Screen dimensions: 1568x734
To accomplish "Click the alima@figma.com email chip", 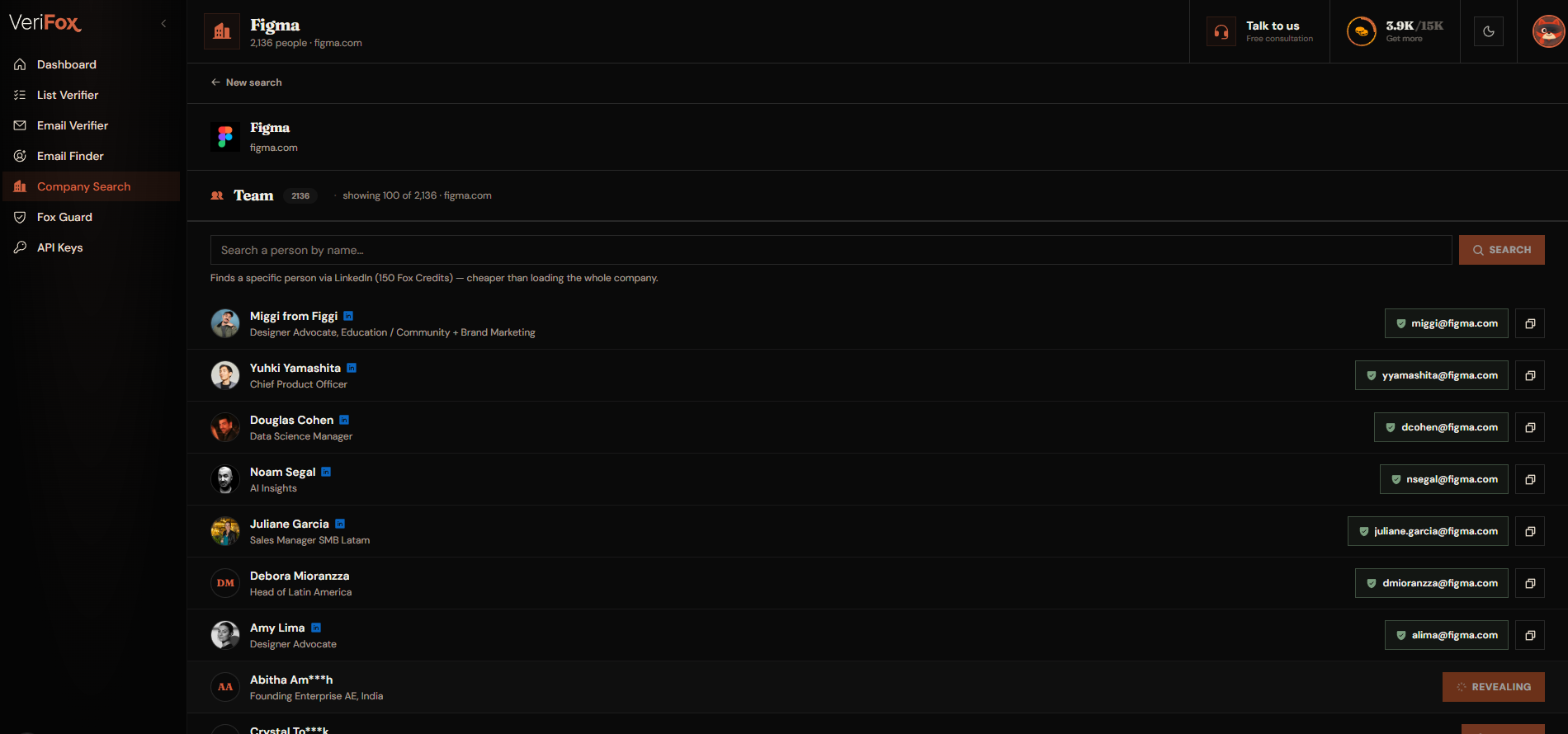I will (1447, 635).
